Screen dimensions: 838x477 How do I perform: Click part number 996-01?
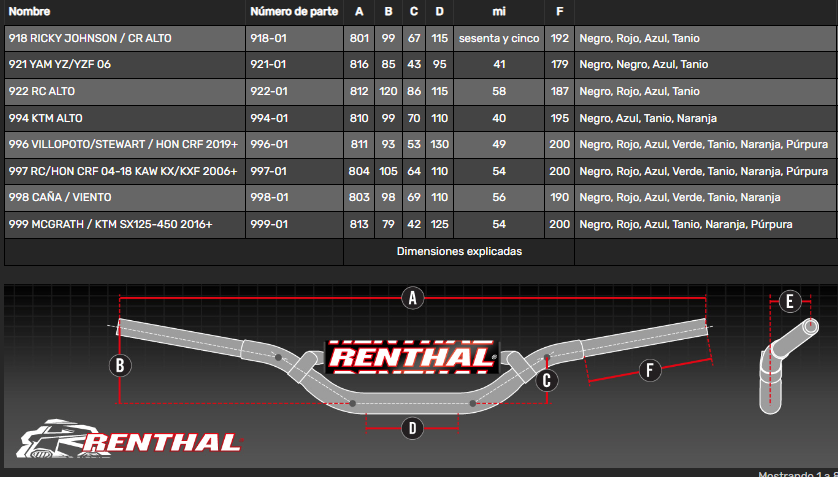[x=269, y=144]
